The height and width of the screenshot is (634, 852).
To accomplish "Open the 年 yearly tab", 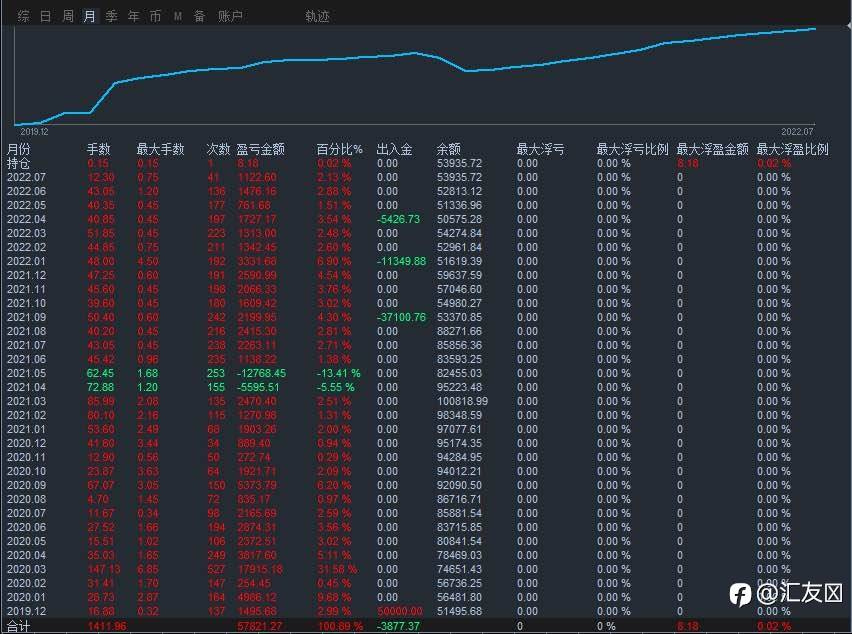I will (134, 16).
